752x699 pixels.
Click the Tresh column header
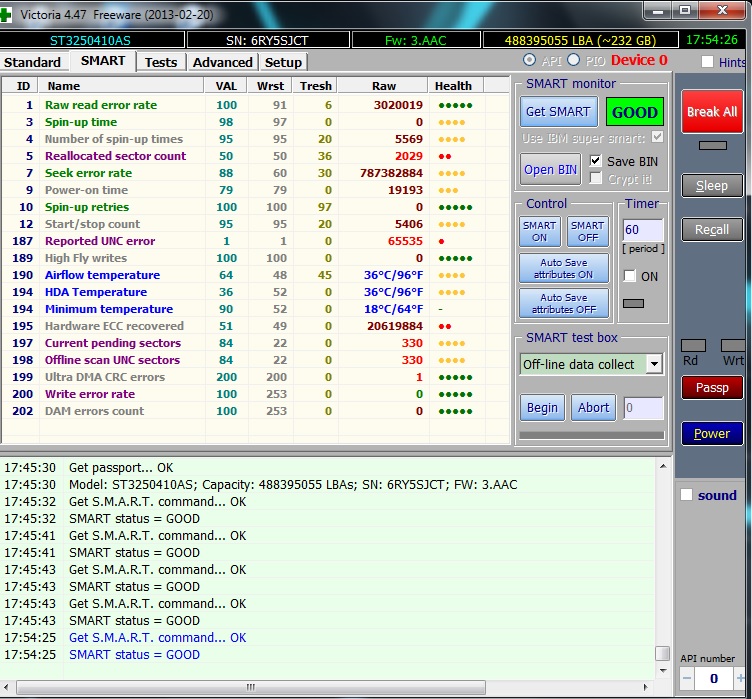click(x=316, y=86)
